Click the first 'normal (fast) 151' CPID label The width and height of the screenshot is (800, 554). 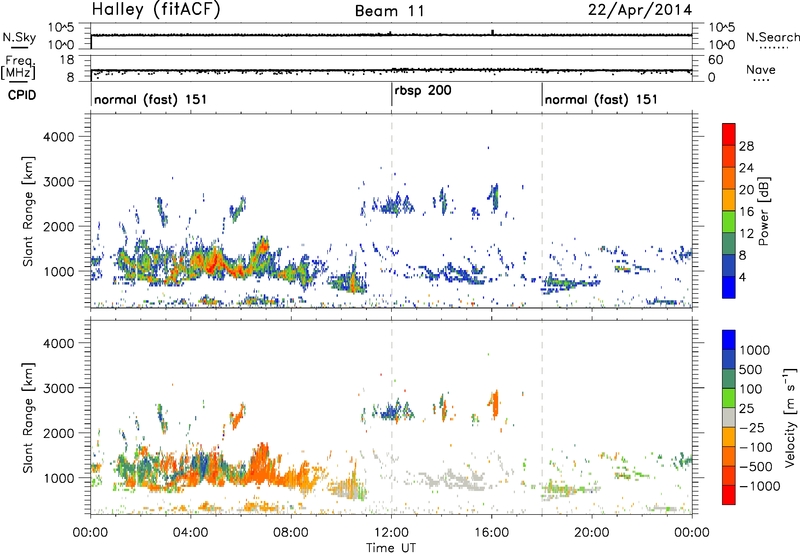point(151,99)
